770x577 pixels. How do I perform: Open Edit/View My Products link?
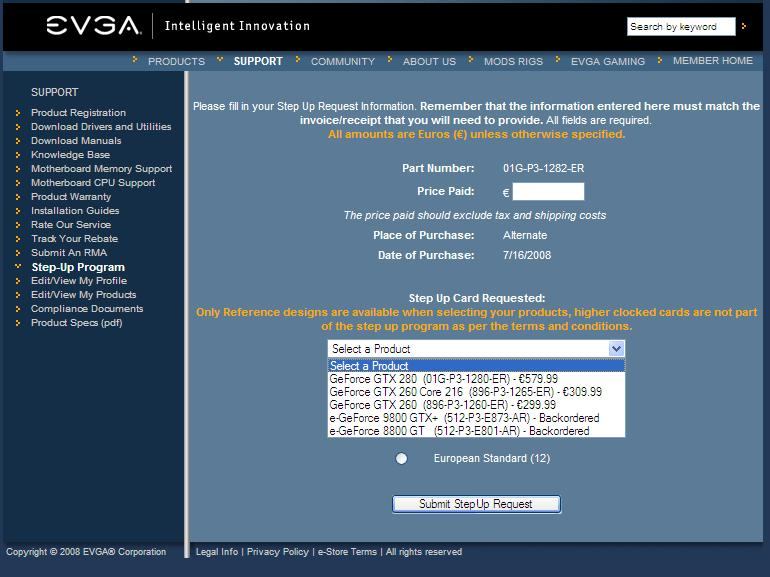coord(83,295)
